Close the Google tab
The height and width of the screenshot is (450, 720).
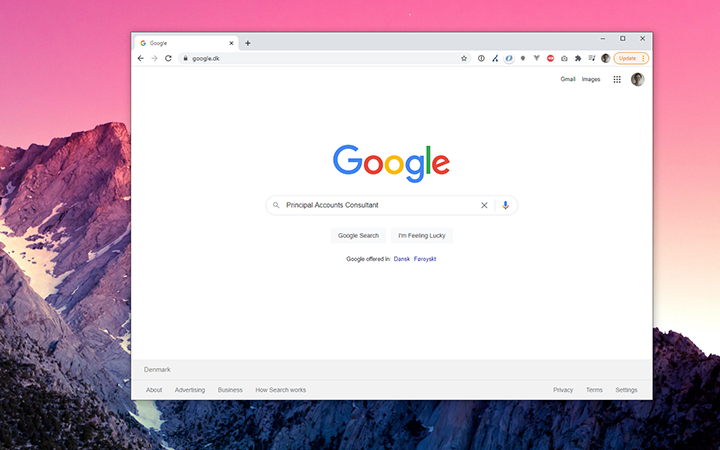[231, 43]
